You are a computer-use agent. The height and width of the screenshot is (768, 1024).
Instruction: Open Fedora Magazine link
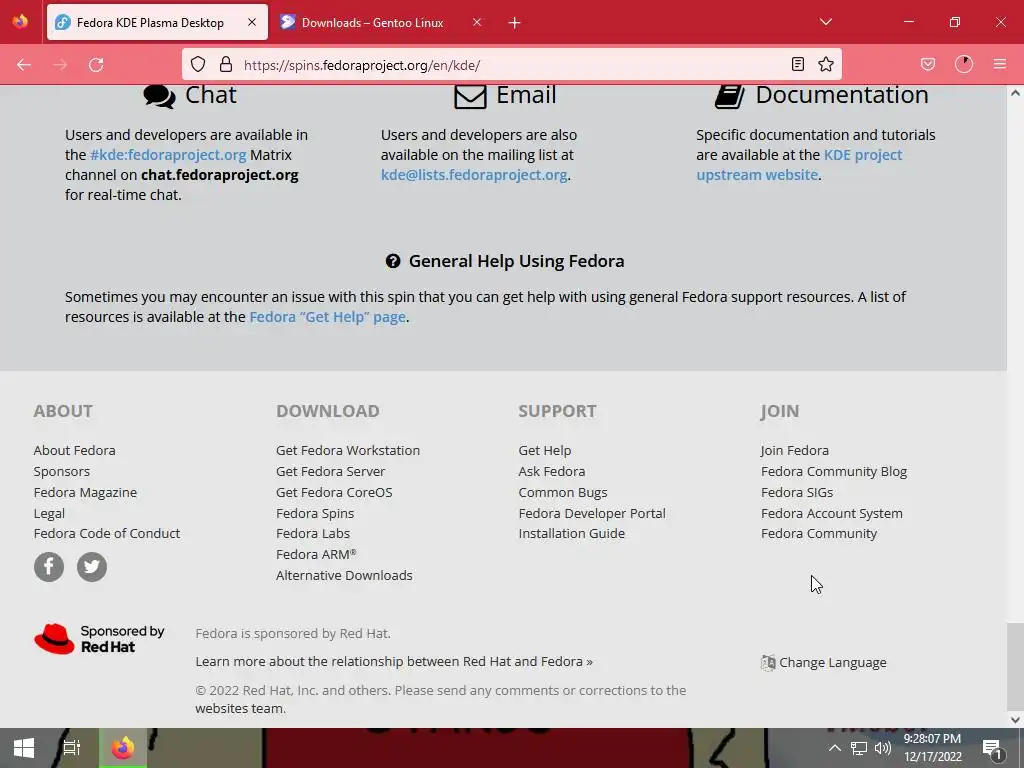86,492
